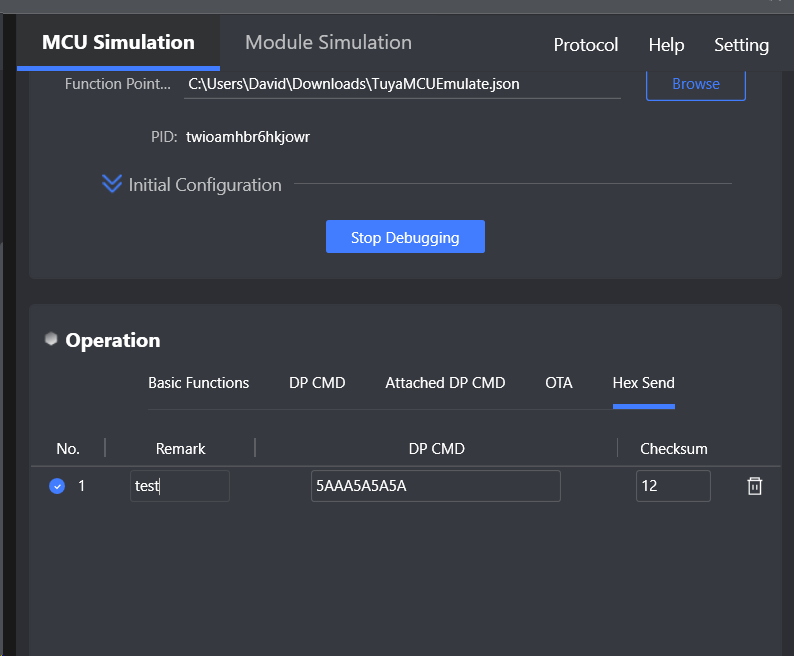Switch to Module Simulation tab
This screenshot has height=656, width=794.
coord(328,43)
